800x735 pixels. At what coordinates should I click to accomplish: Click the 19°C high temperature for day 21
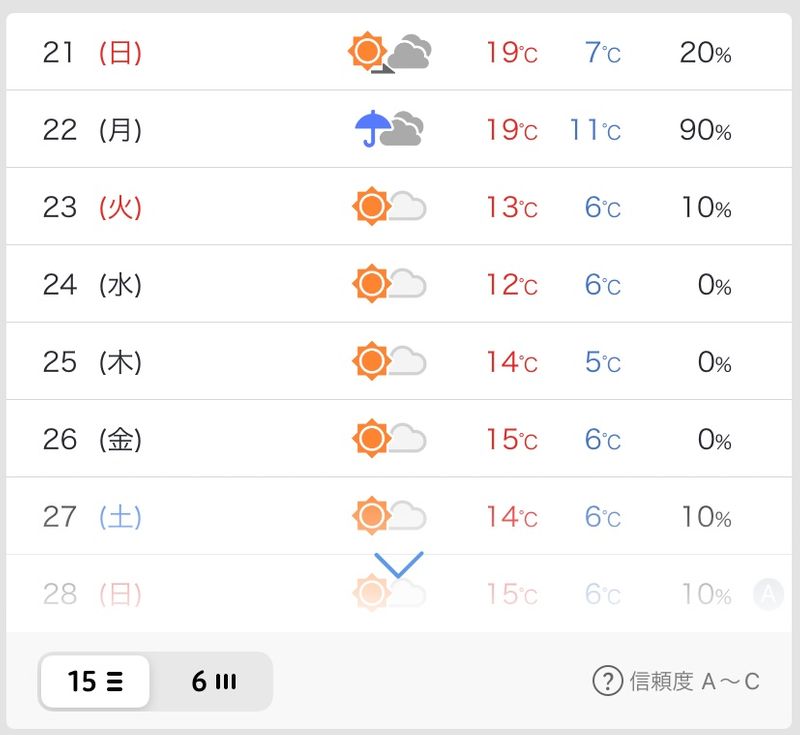pyautogui.click(x=512, y=52)
